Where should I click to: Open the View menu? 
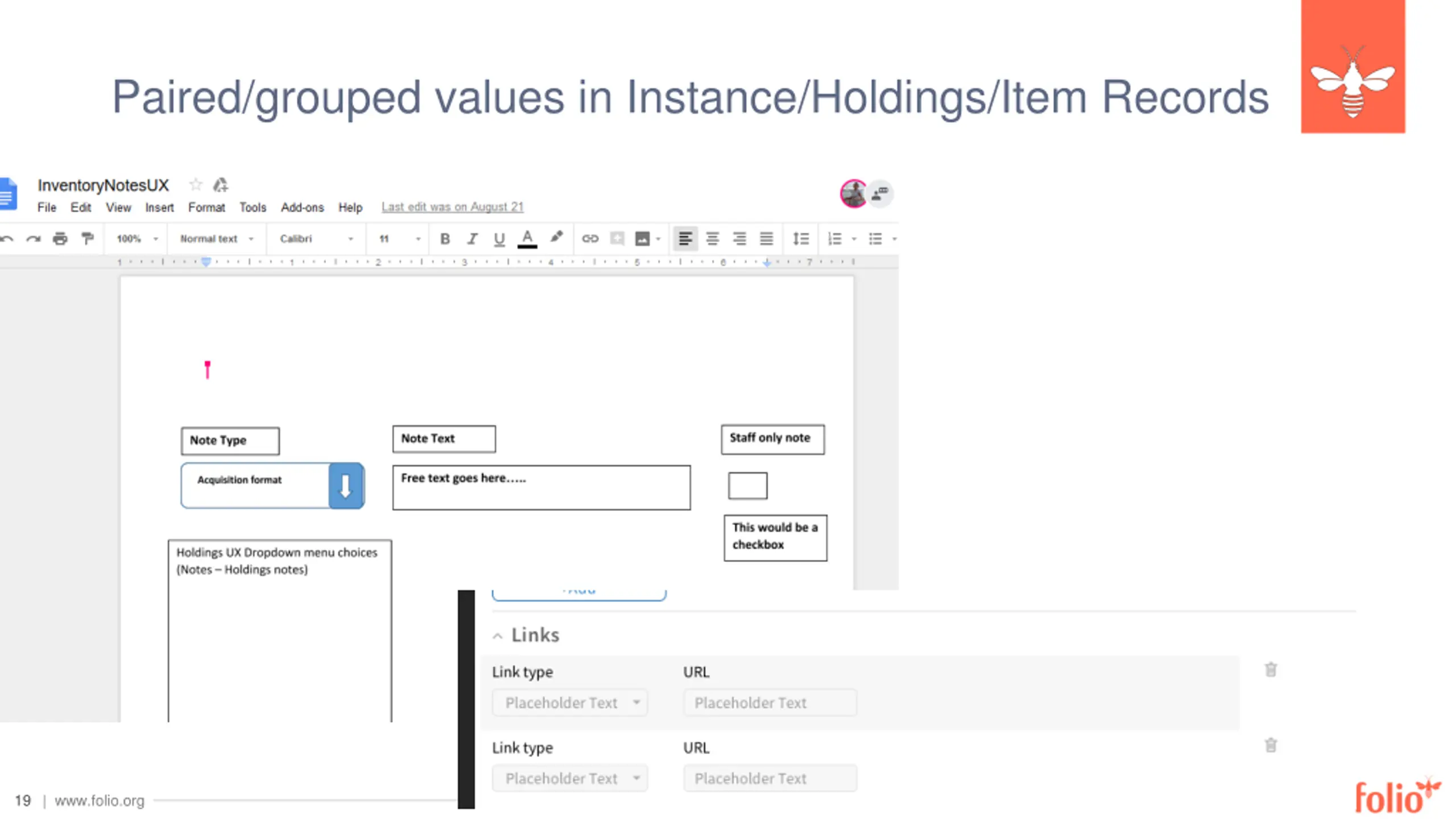pyautogui.click(x=118, y=208)
